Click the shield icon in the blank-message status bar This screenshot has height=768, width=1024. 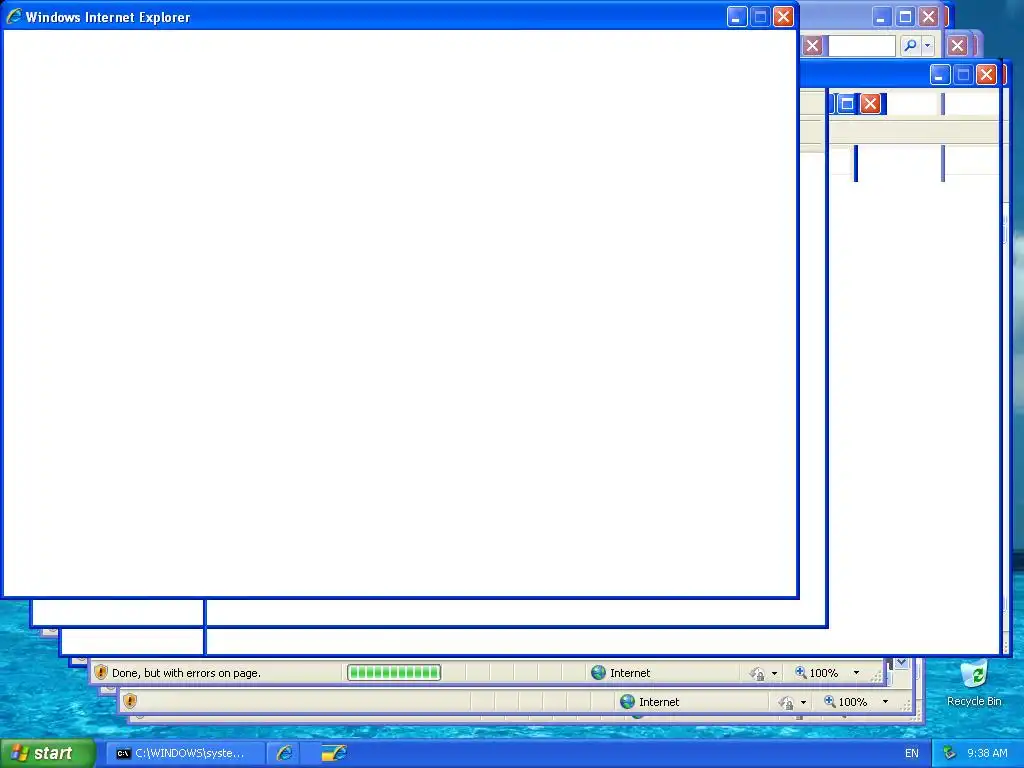[130, 701]
